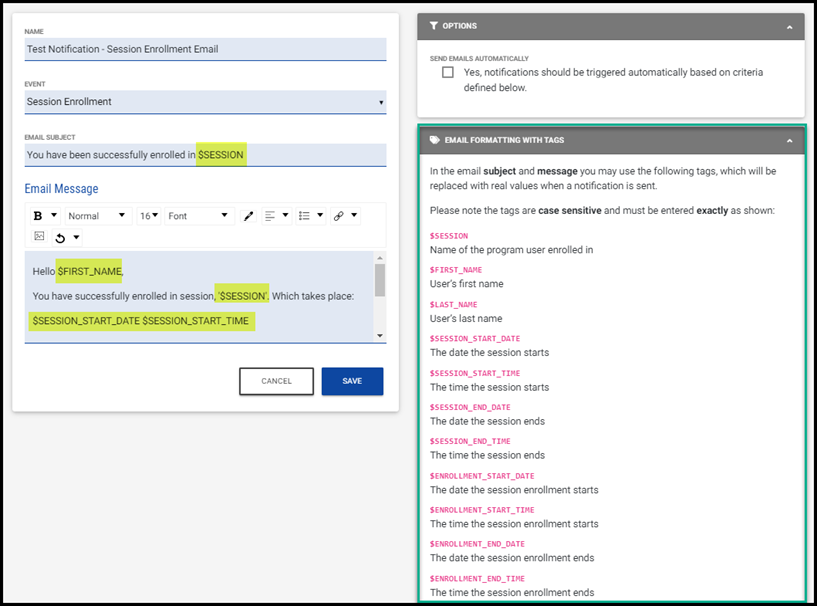Click the message editor scroll down arrow
Viewport: 817px width, 606px height.
pyautogui.click(x=380, y=335)
